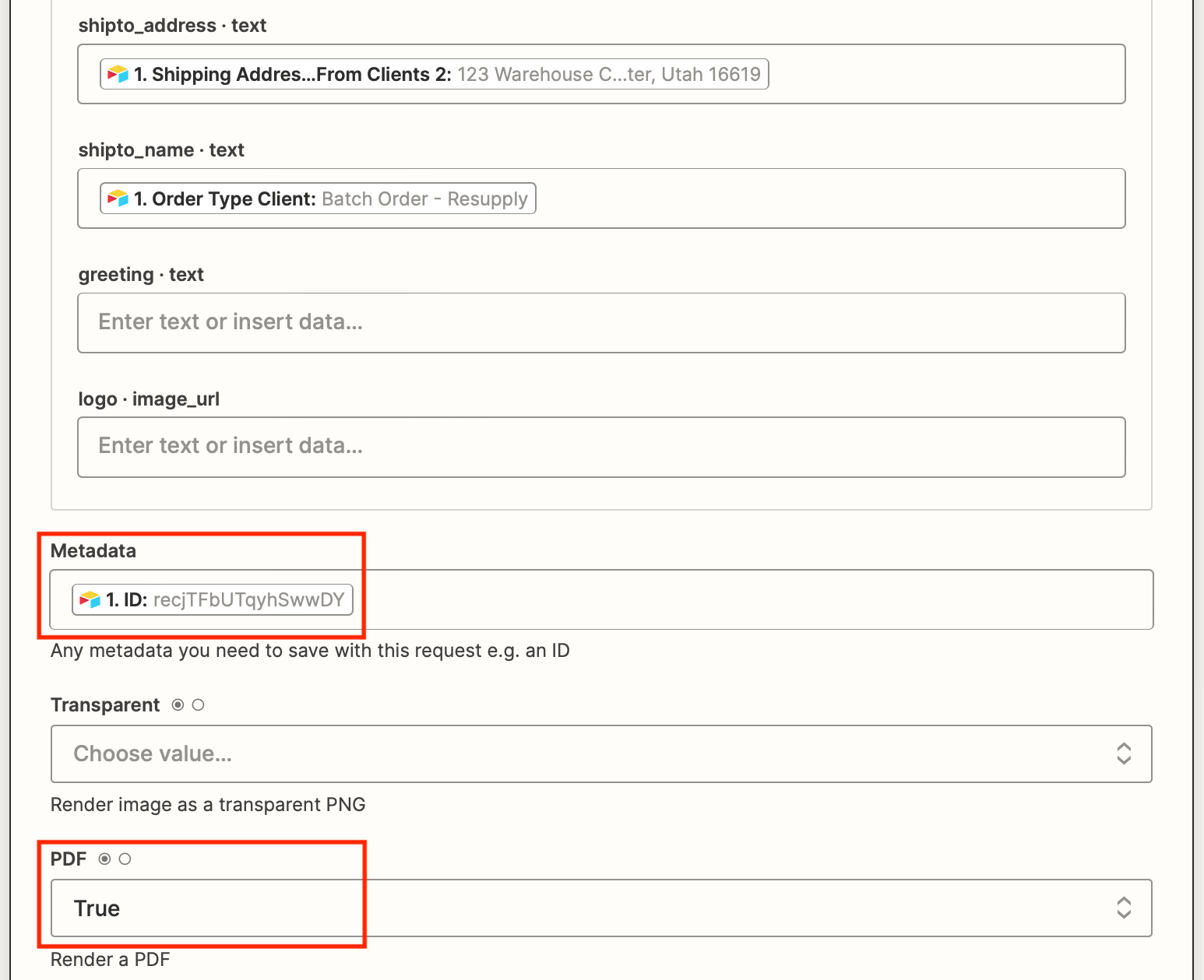This screenshot has width=1204, height=980.
Task: Click the chevron on the PDF dropdown
Action: click(x=1124, y=908)
